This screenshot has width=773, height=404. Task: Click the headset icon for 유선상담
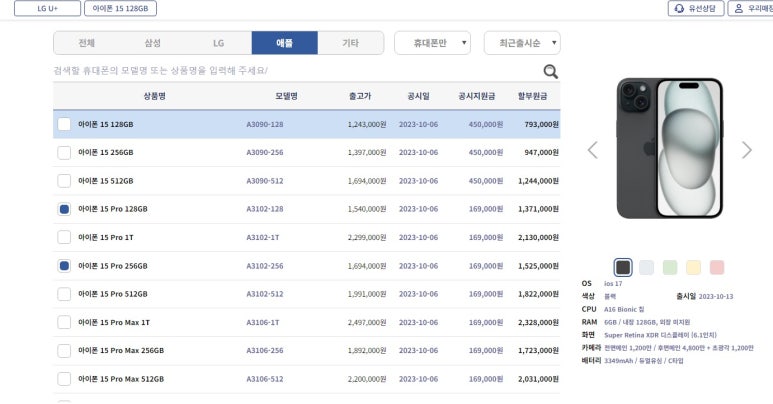point(679,8)
